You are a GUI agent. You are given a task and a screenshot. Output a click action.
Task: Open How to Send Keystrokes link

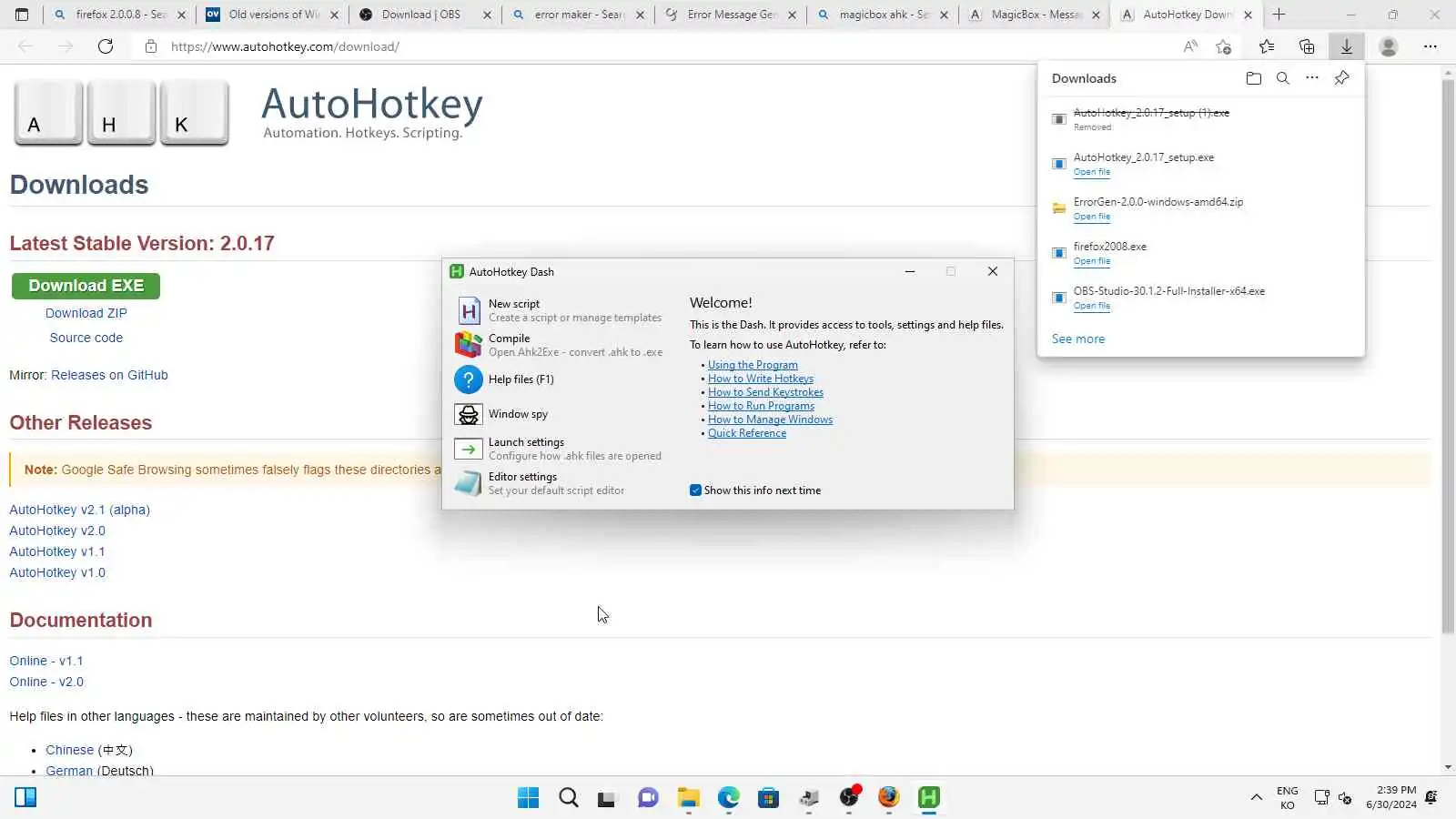pos(765,392)
